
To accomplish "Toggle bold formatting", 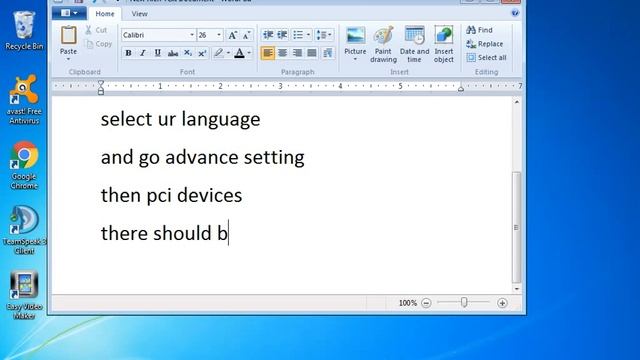I will point(128,53).
